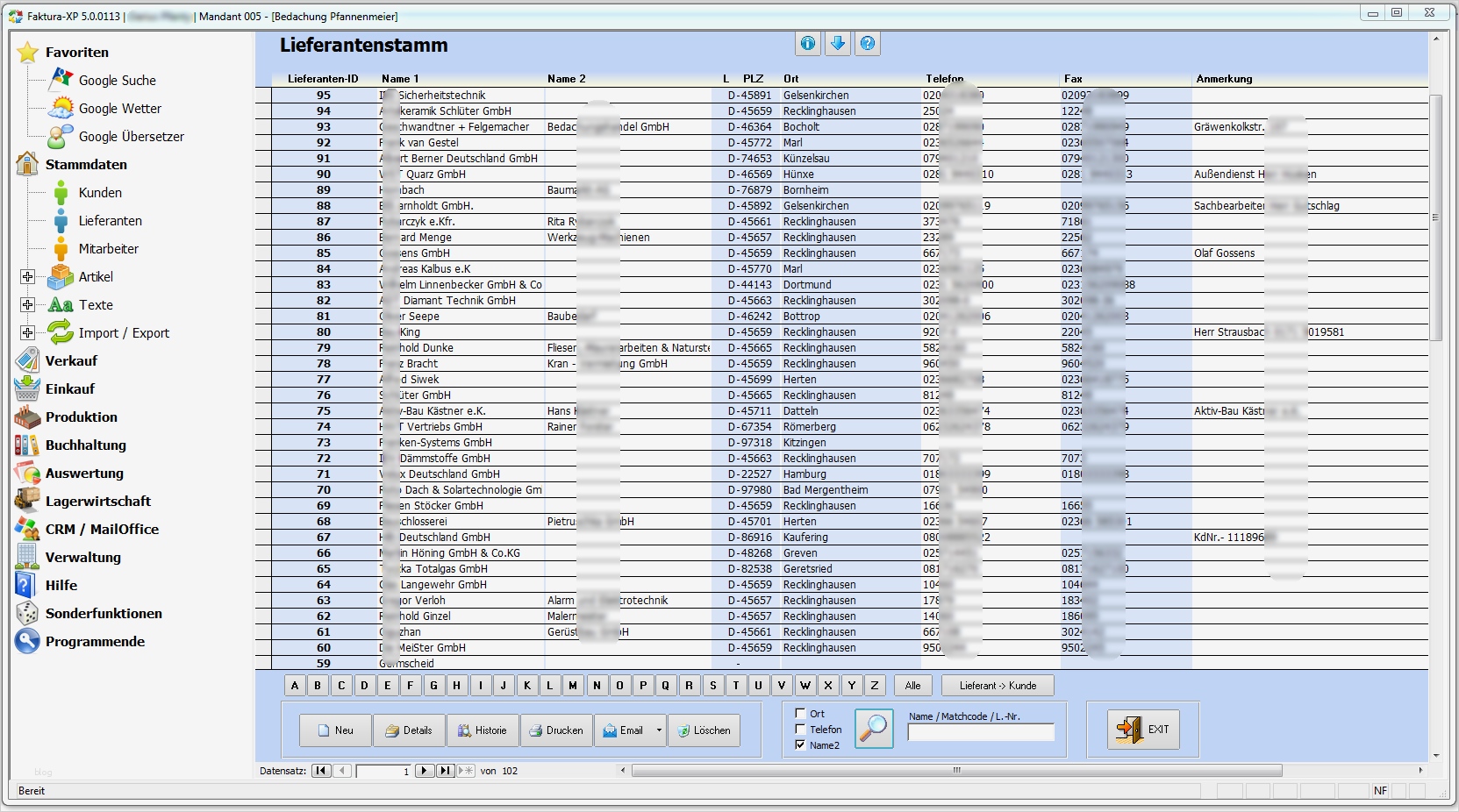Click the blue download arrow icon
The image size is (1459, 812).
pyautogui.click(x=837, y=43)
